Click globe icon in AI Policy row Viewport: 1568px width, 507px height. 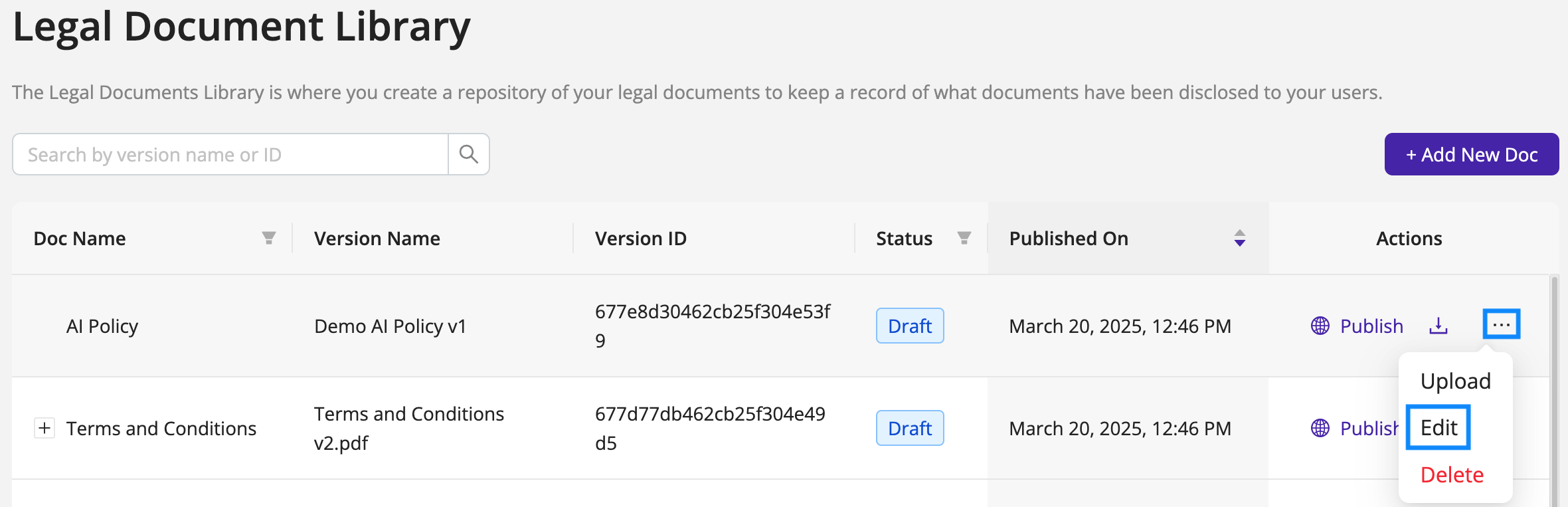tap(1320, 326)
